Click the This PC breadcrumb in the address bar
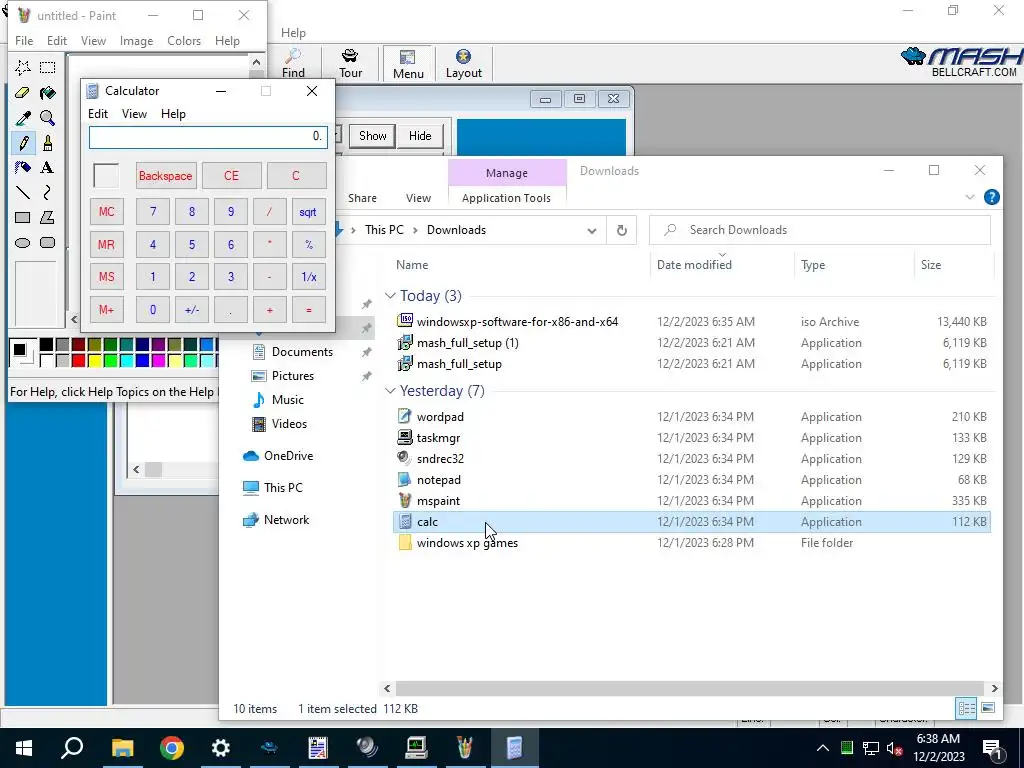This screenshot has height=768, width=1024. 384,230
